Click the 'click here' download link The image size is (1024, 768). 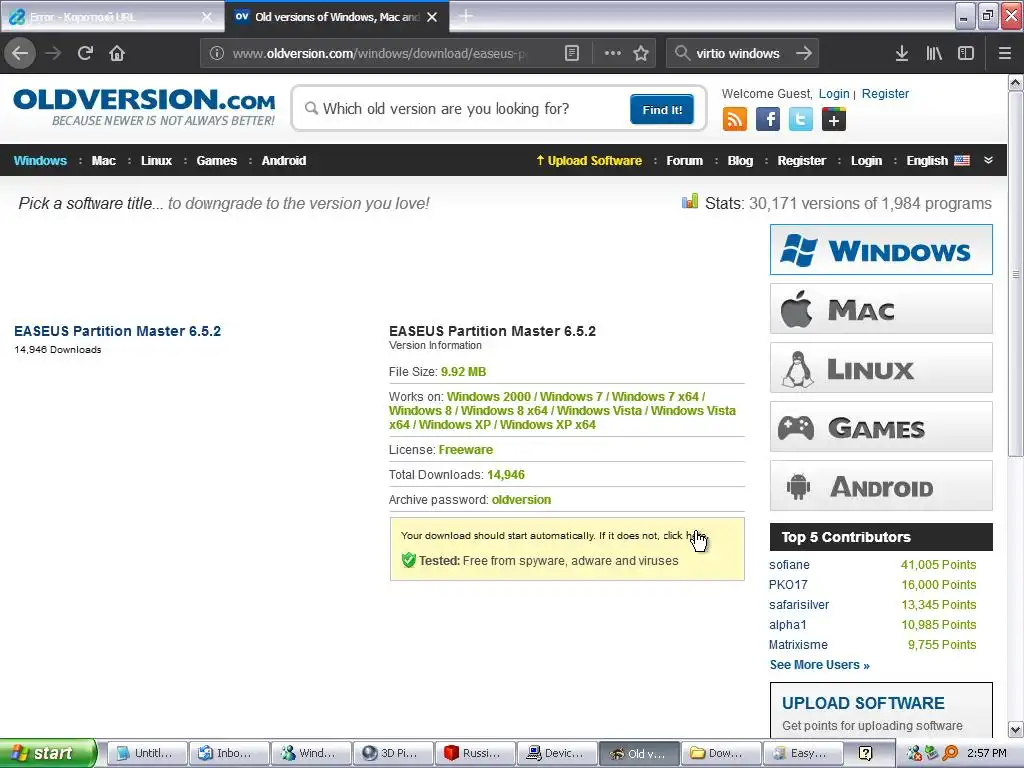pyautogui.click(x=685, y=536)
